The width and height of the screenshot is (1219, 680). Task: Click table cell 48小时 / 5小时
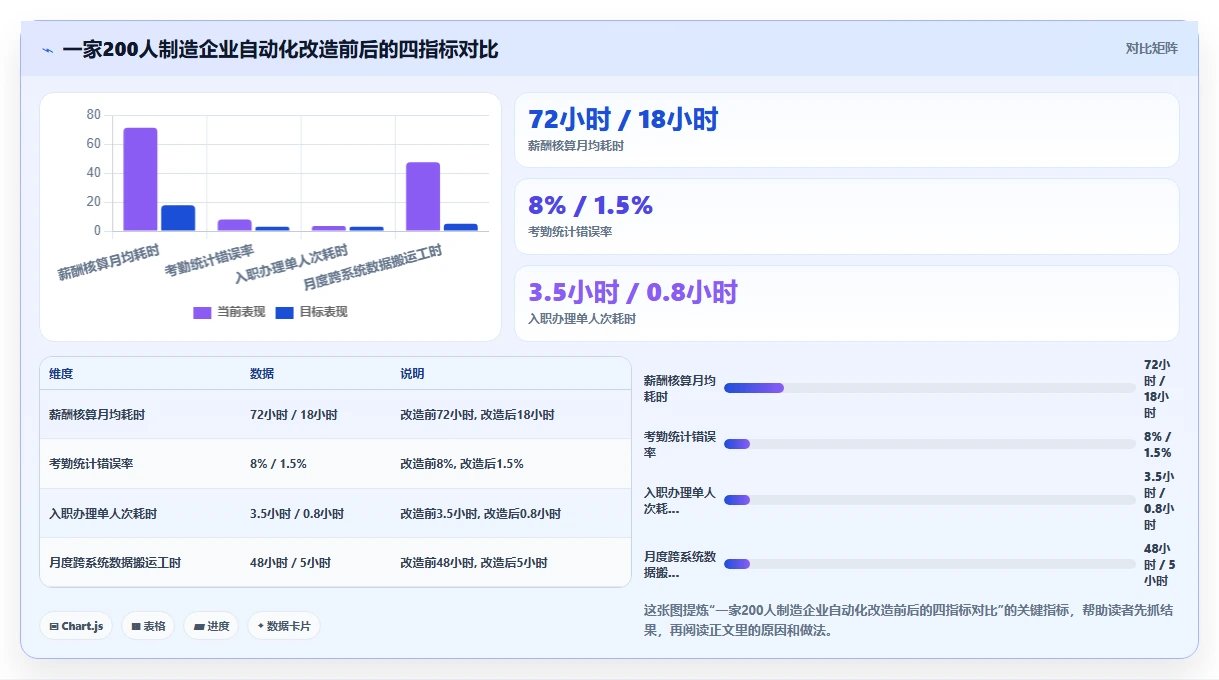291,563
